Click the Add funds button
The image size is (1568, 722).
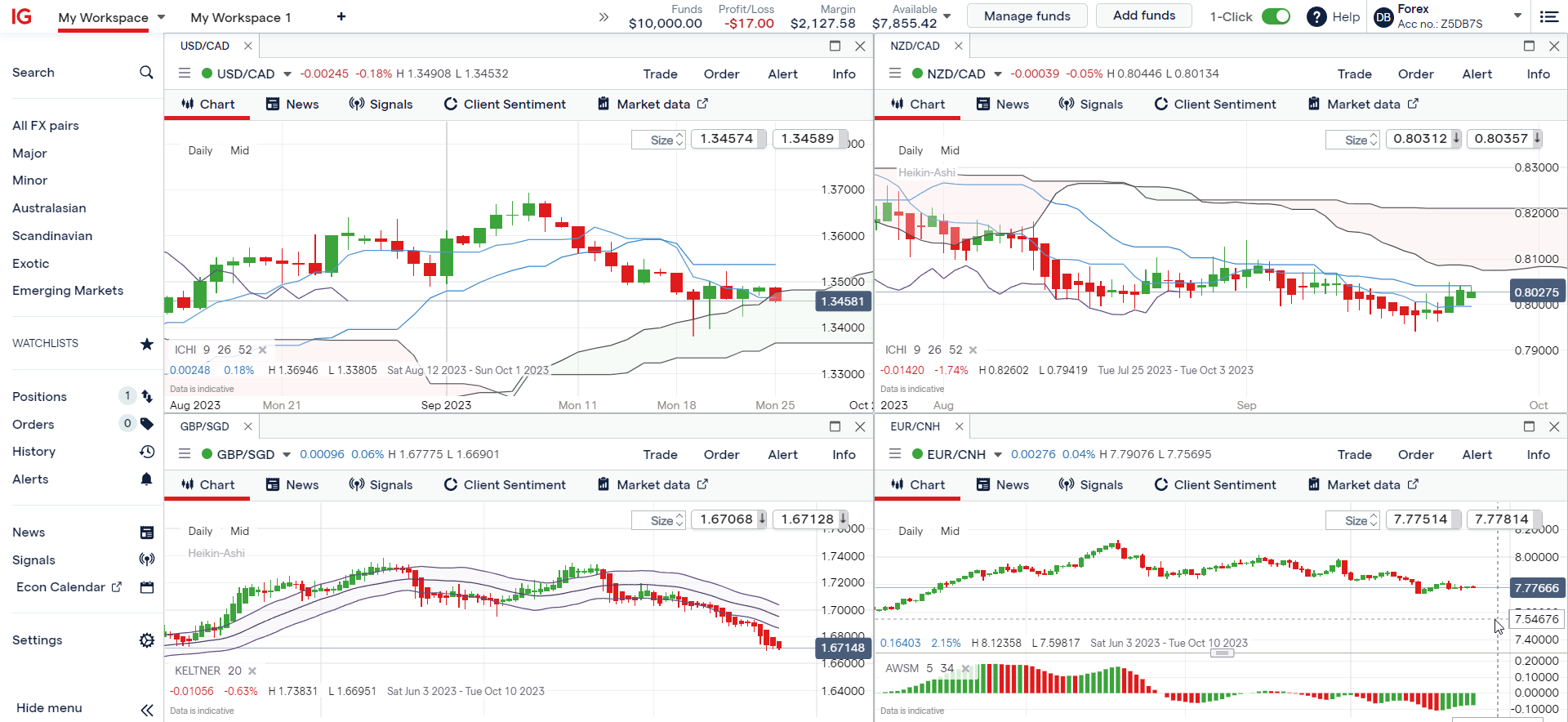pos(1143,16)
